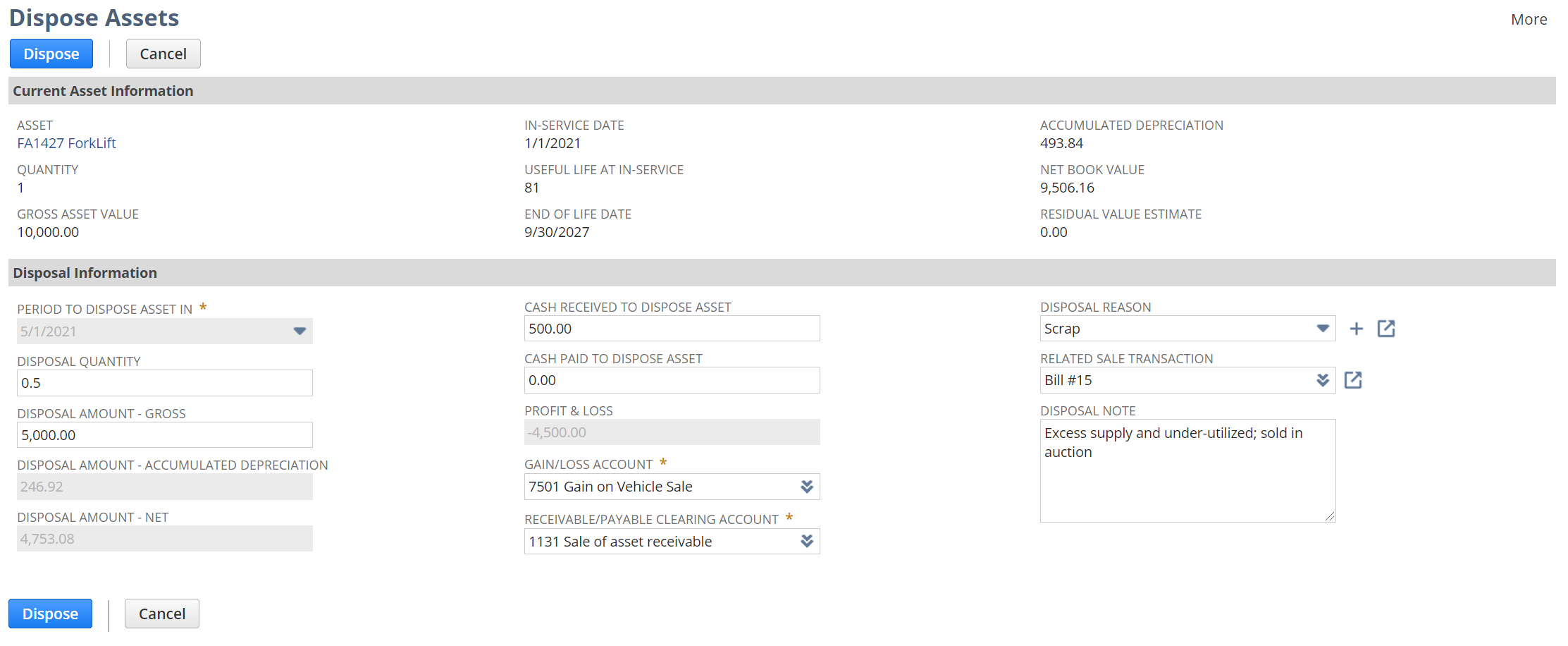Focus the Cash Received to Dispose Asset field
The height and width of the screenshot is (646, 1568).
click(672, 329)
